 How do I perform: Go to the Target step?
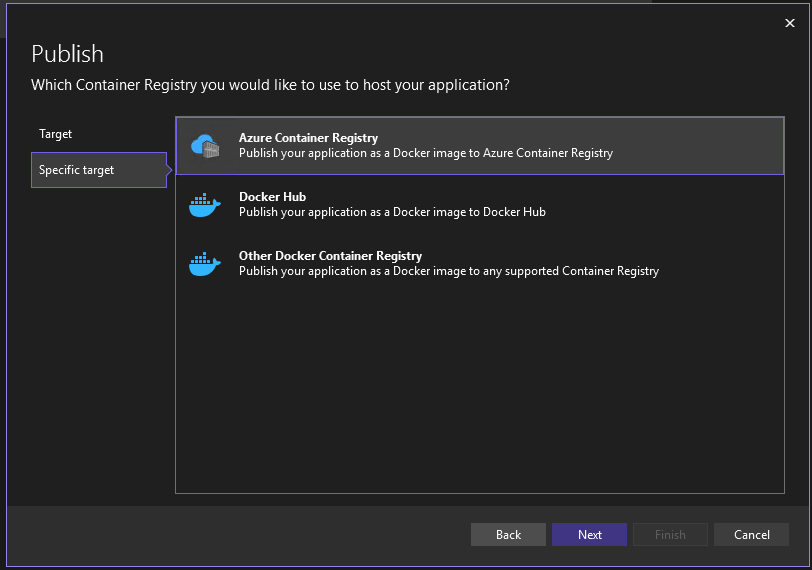pos(55,134)
